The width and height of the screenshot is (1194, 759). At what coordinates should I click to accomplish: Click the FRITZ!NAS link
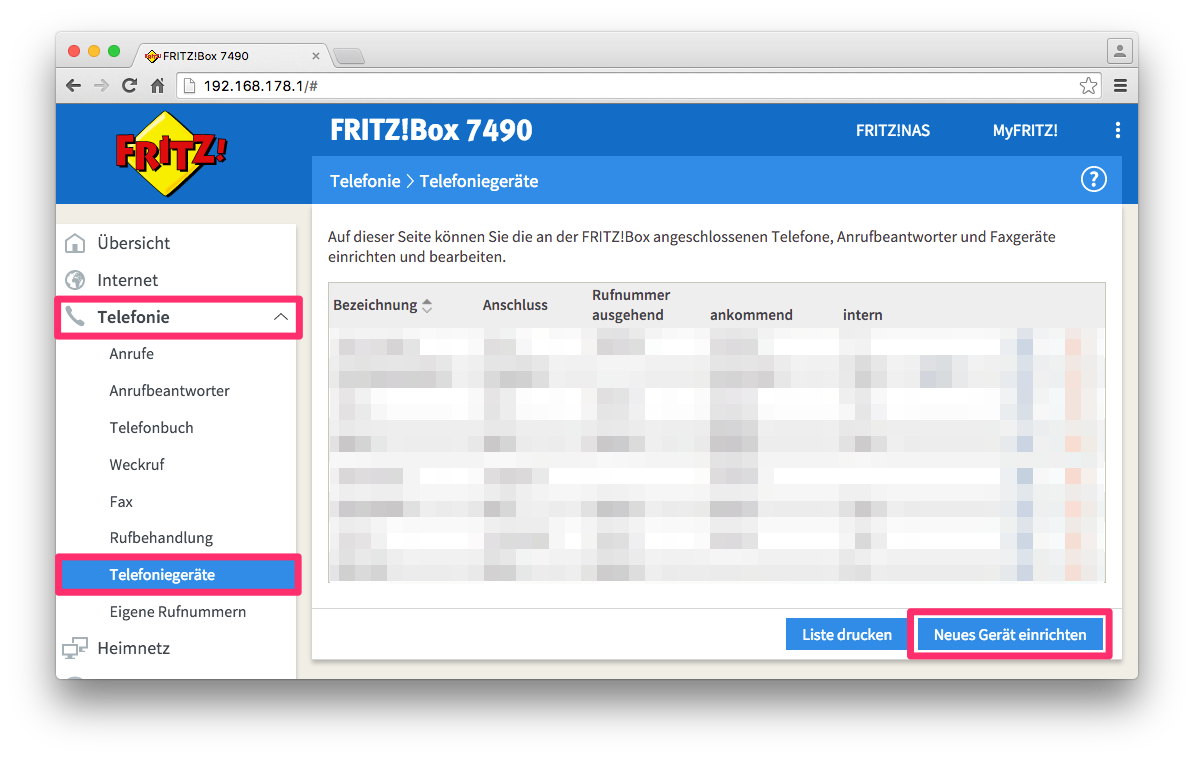(x=892, y=130)
